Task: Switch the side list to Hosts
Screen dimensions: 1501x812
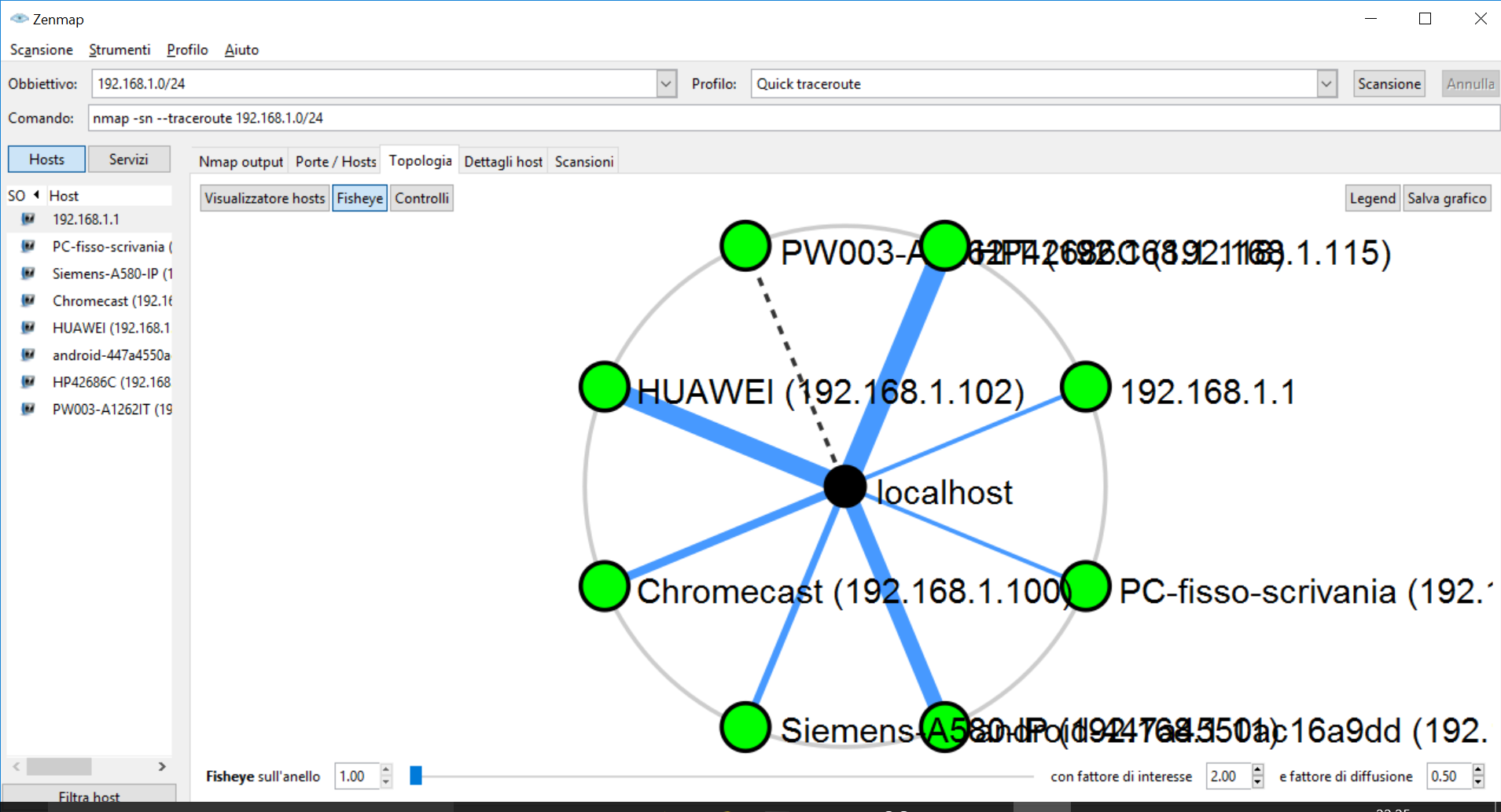Action: (47, 159)
